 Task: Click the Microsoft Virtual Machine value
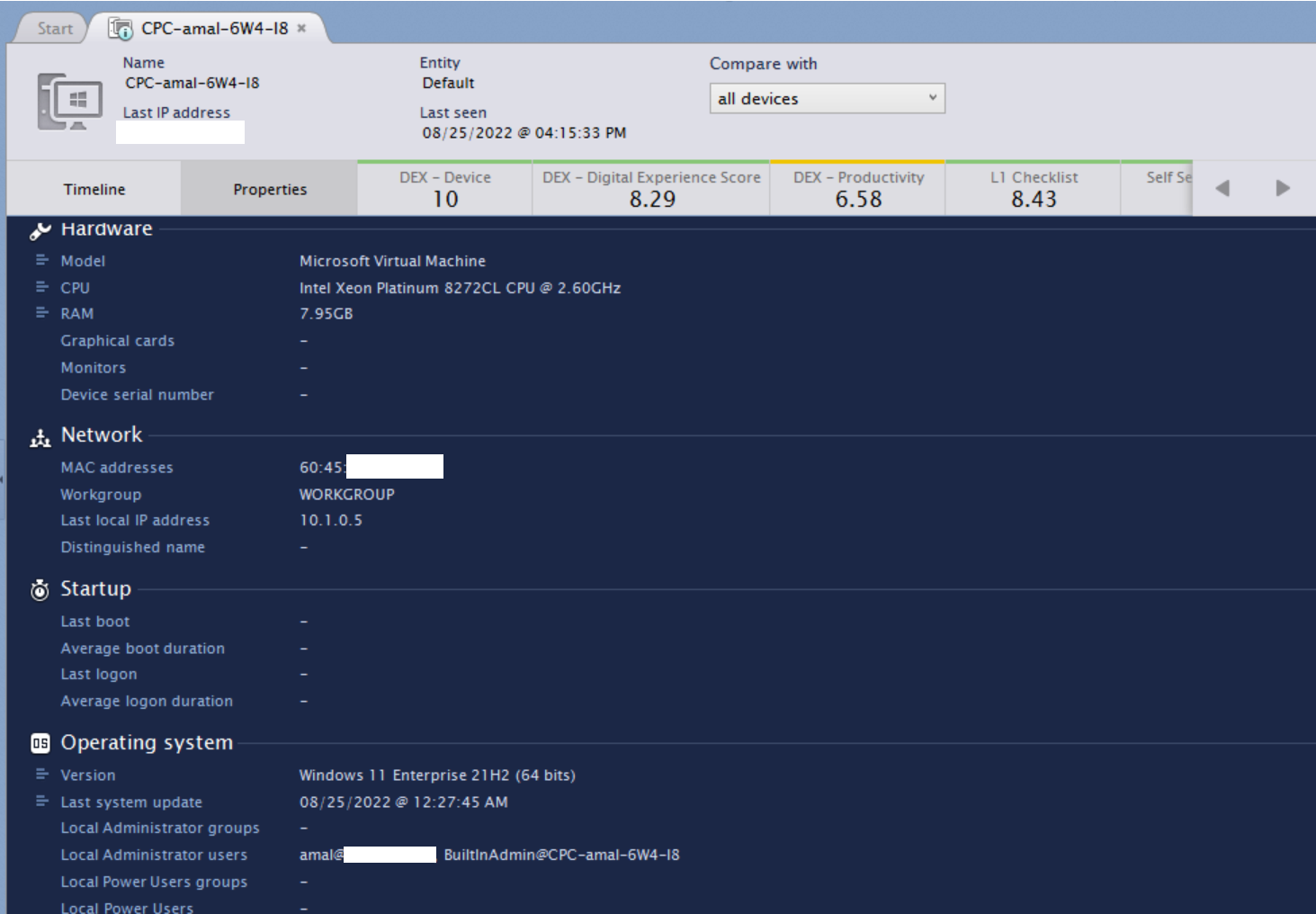click(x=392, y=261)
